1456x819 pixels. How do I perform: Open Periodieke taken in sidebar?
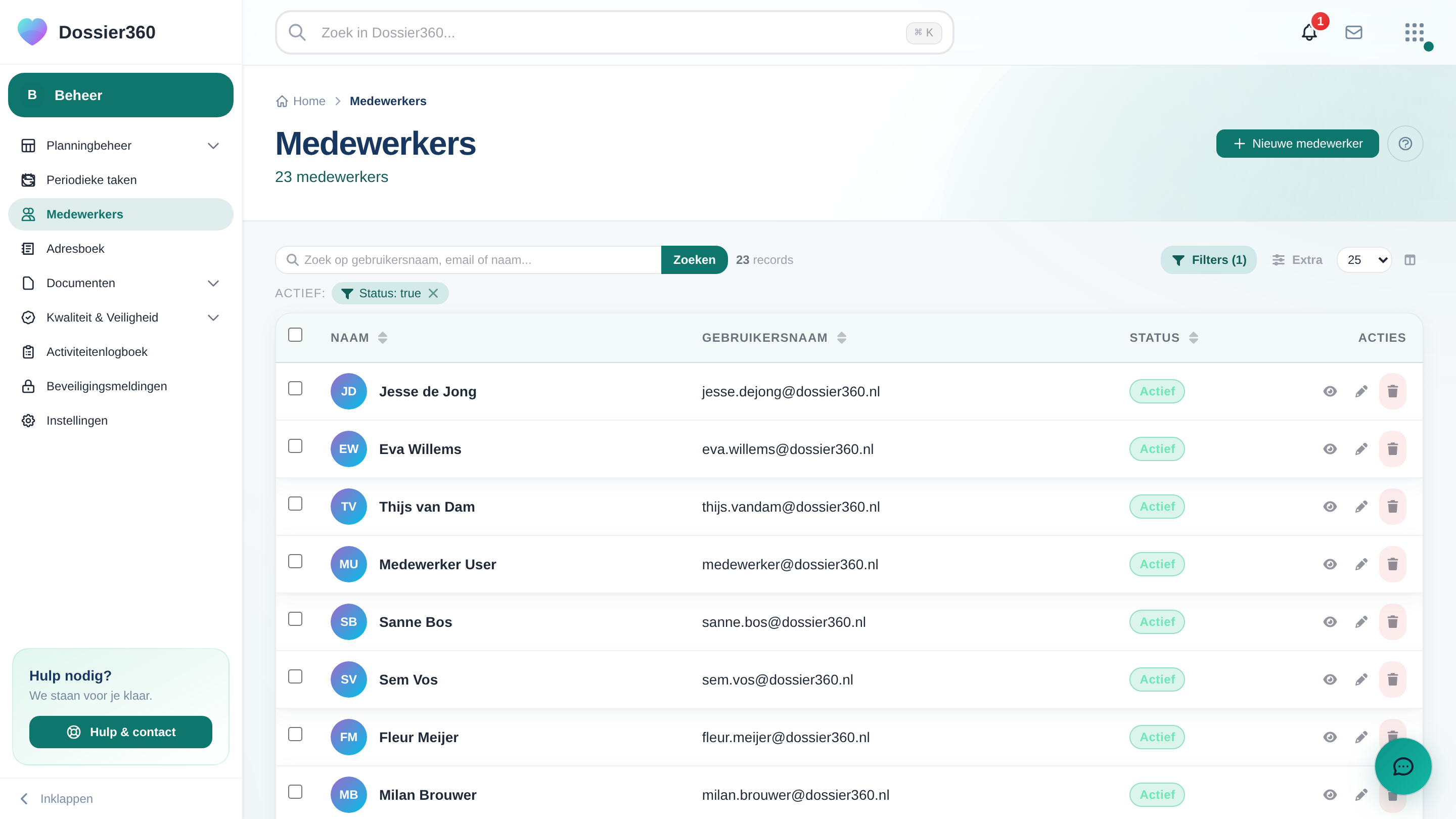point(120,180)
